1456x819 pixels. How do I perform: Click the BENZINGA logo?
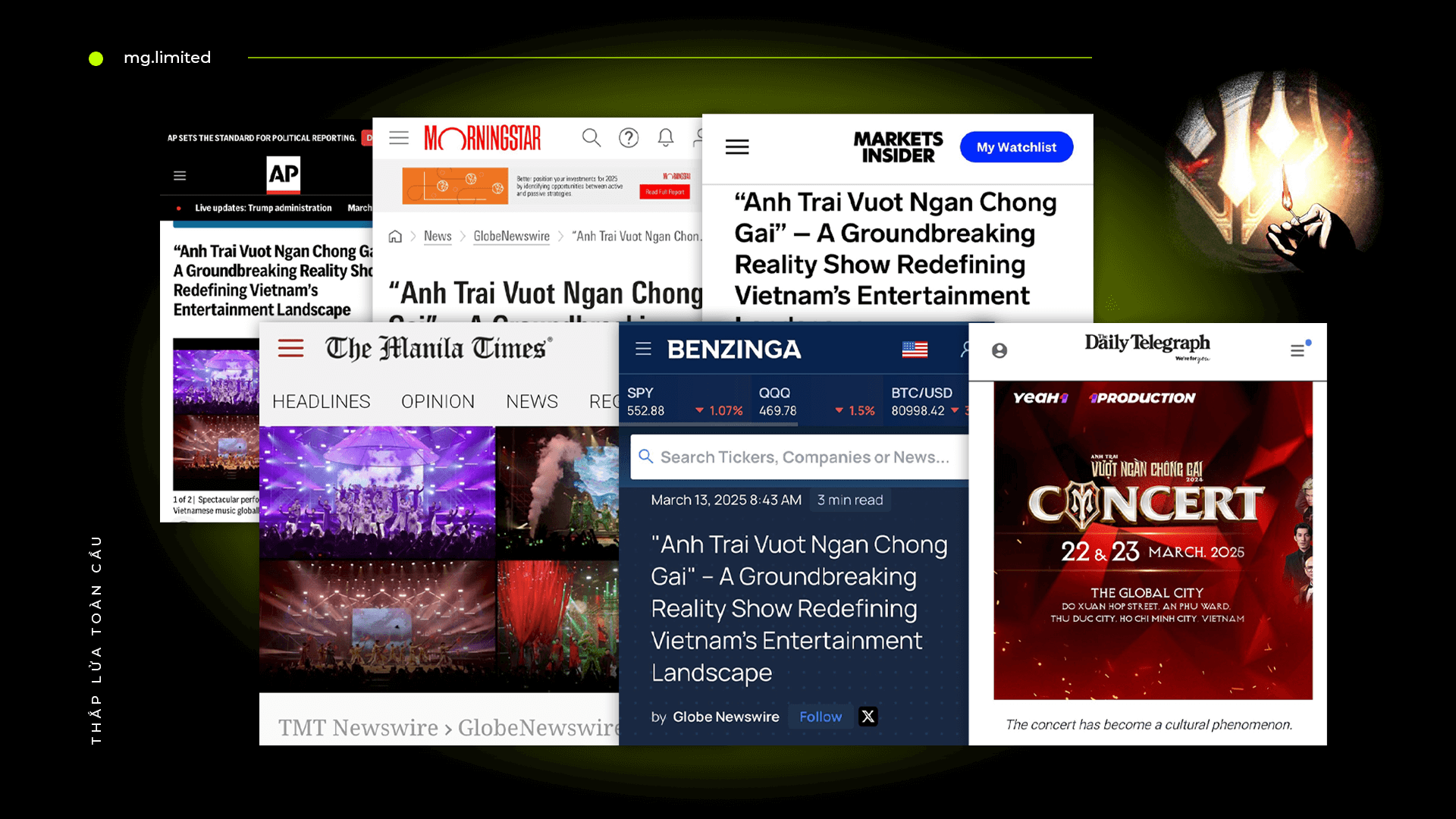tap(734, 350)
